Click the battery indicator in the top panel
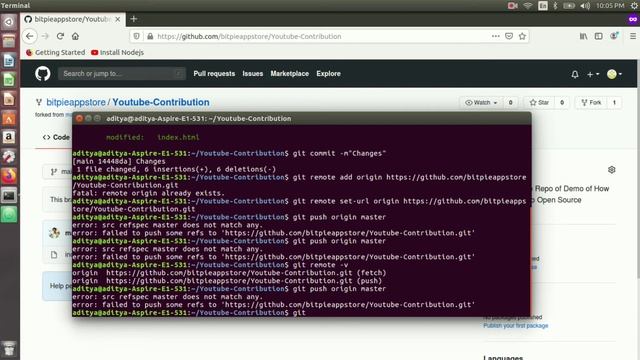The image size is (640, 360). click(x=569, y=6)
